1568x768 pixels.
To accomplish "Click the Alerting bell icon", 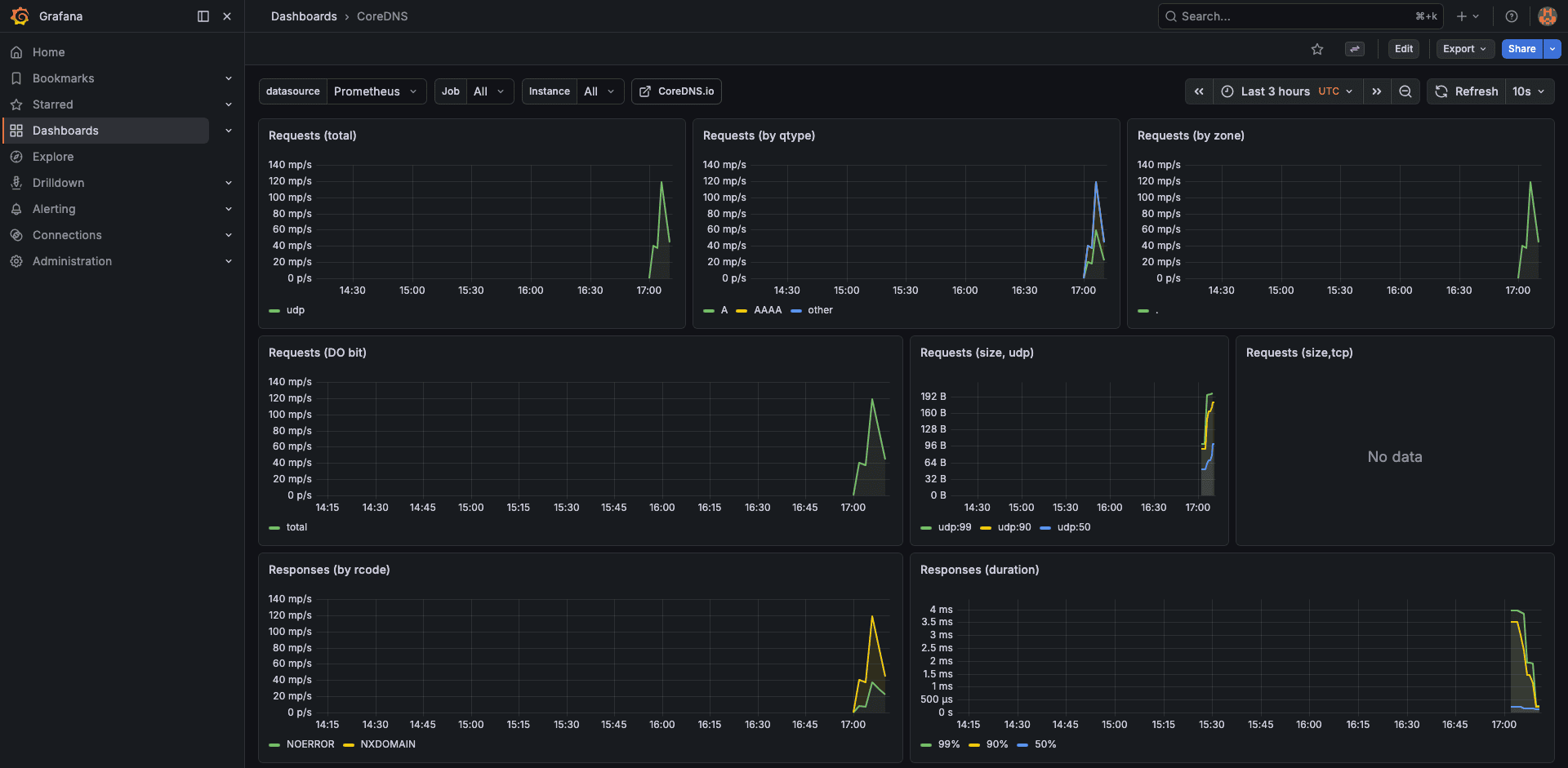I will point(16,208).
